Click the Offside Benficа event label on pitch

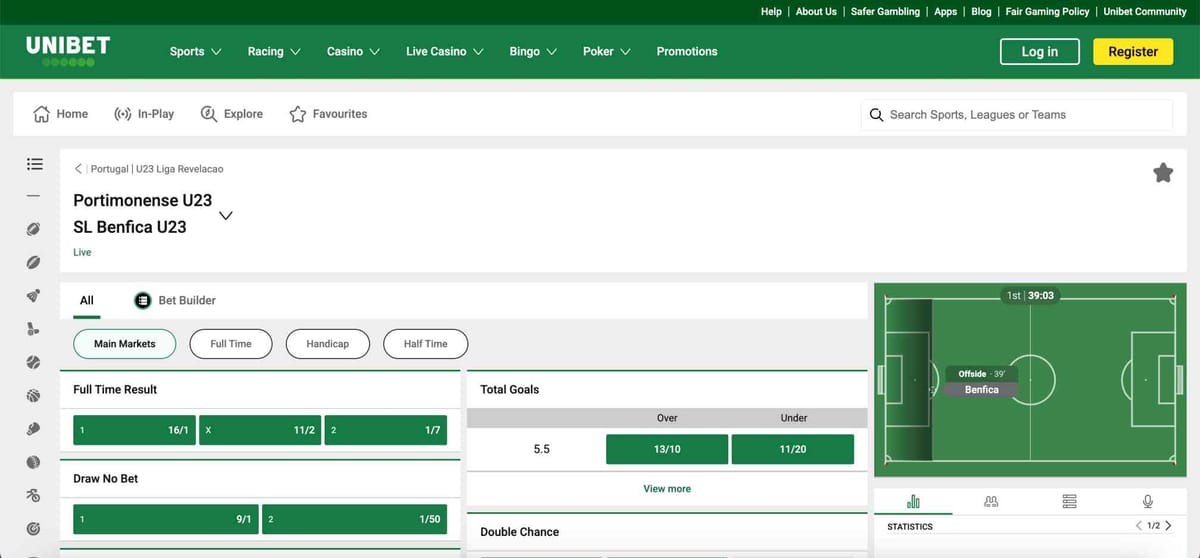click(x=981, y=381)
